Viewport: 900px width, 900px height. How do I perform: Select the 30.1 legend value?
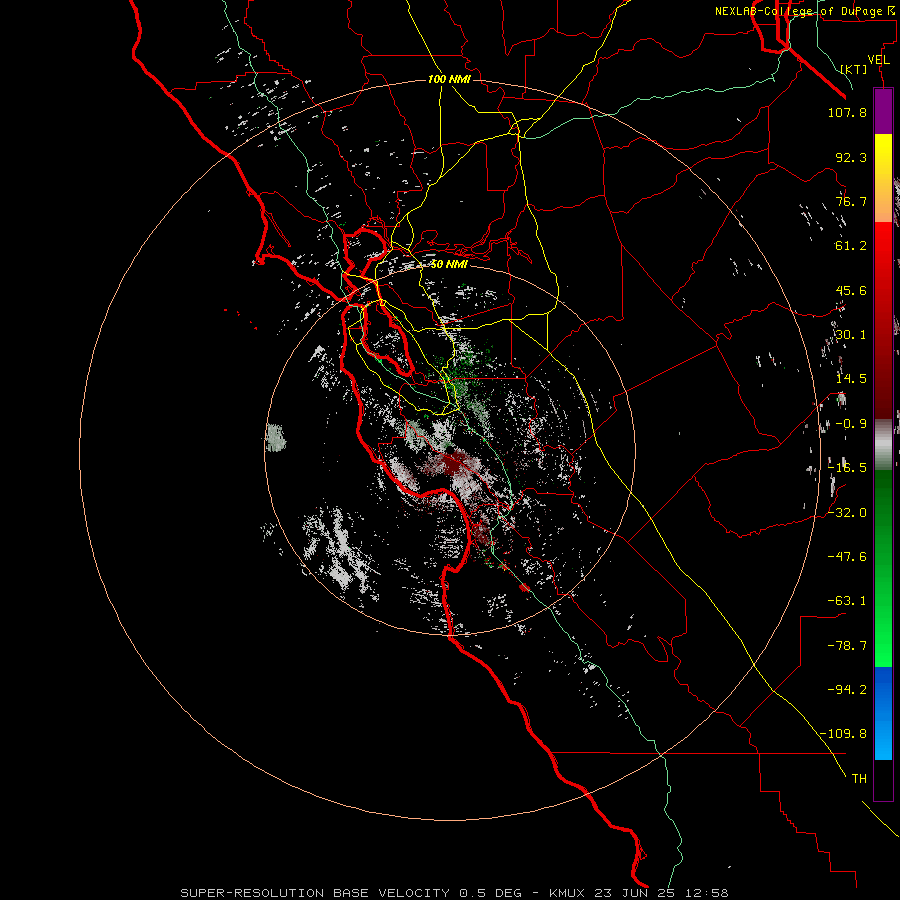click(851, 335)
